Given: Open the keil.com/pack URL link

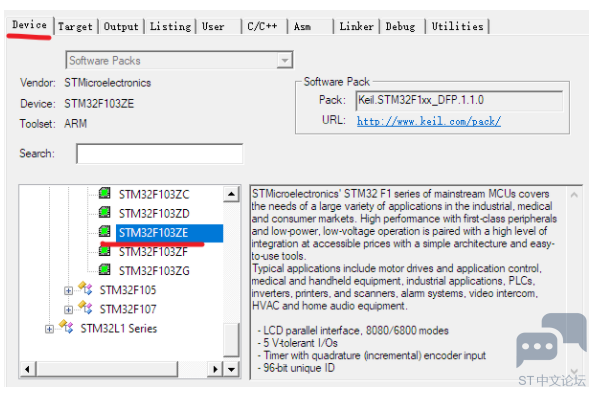Looking at the screenshot, I should pos(429,121).
